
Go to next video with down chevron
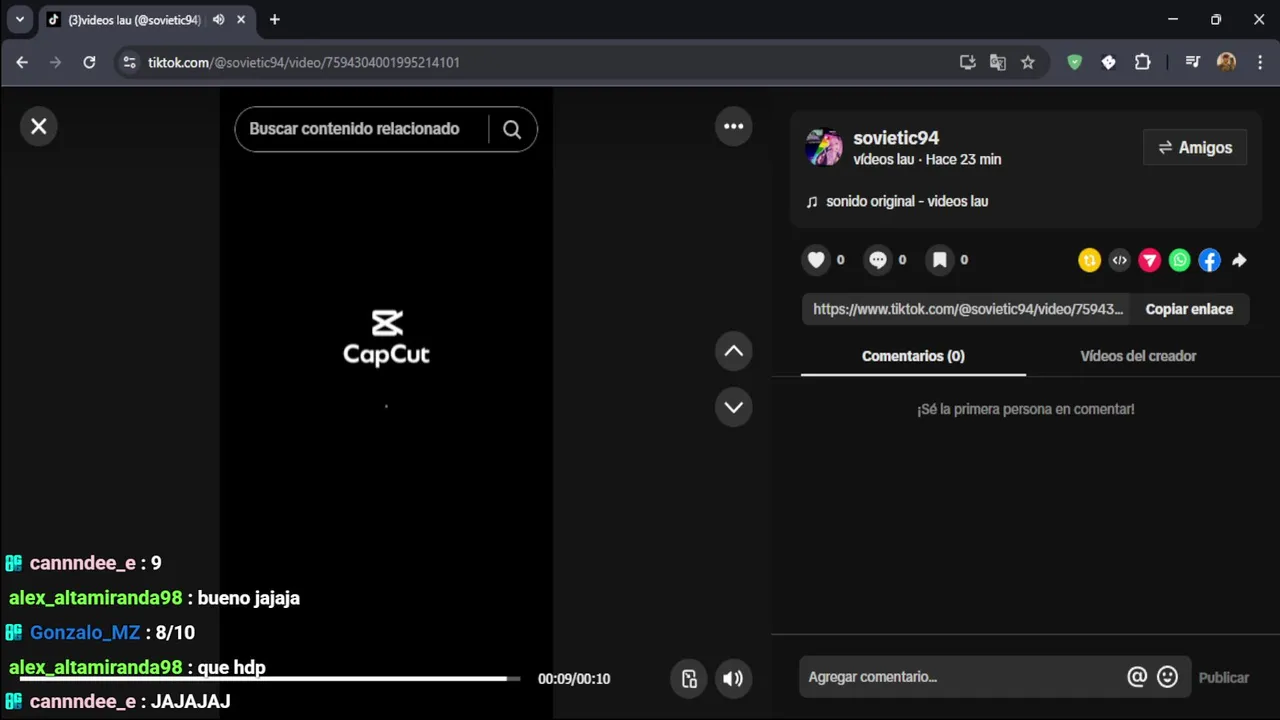734,407
